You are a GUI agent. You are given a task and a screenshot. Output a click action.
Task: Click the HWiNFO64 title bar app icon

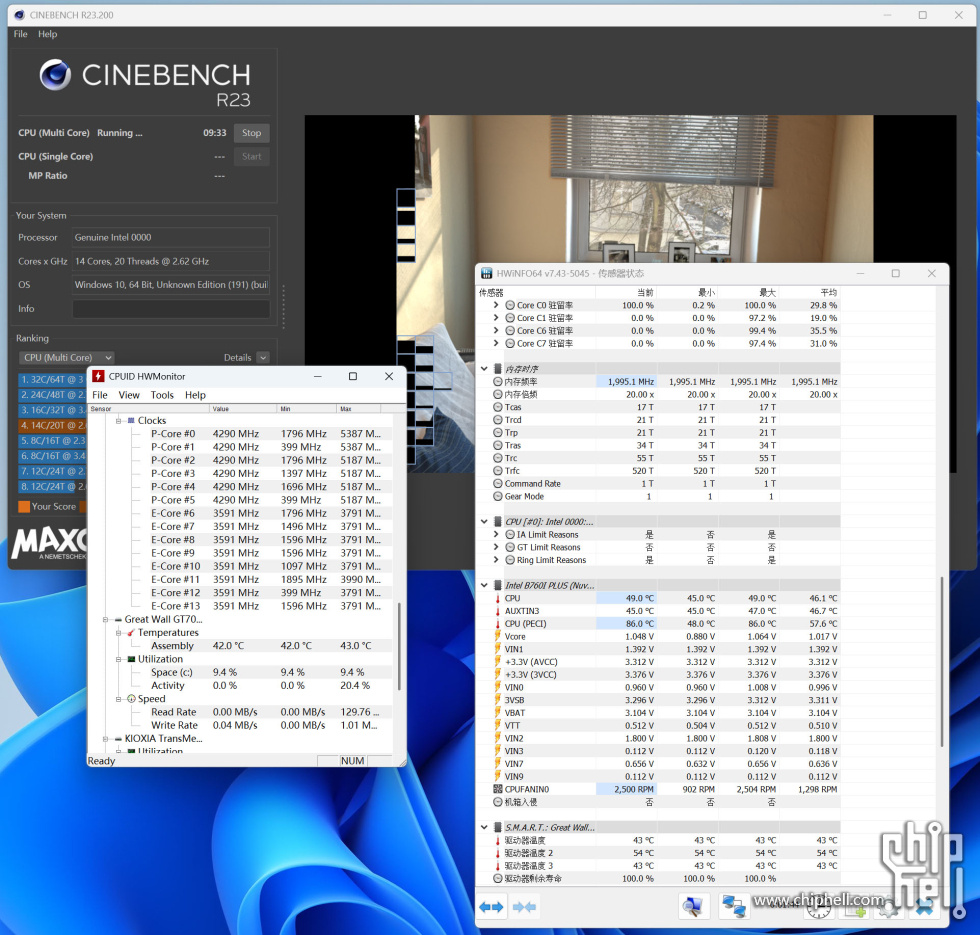486,274
